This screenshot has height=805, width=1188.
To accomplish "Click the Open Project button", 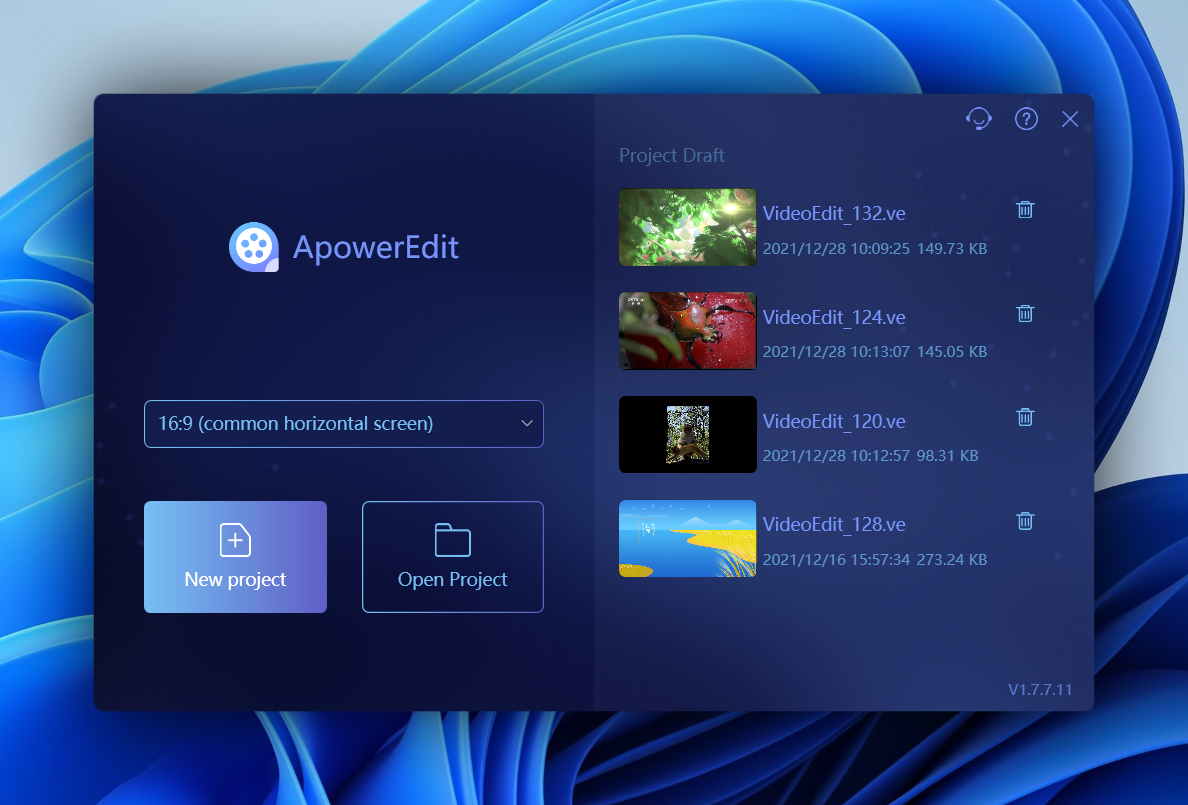I will pyautogui.click(x=452, y=557).
